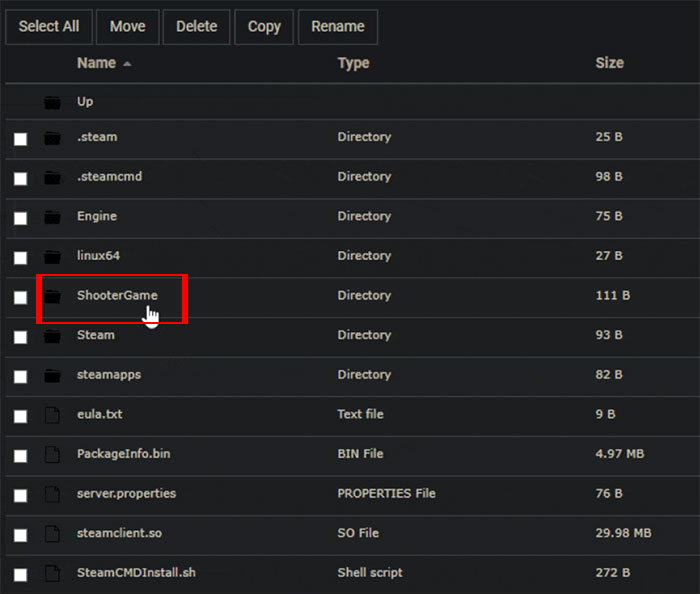Click the file icon next to PackageInfo.bin

click(52, 455)
